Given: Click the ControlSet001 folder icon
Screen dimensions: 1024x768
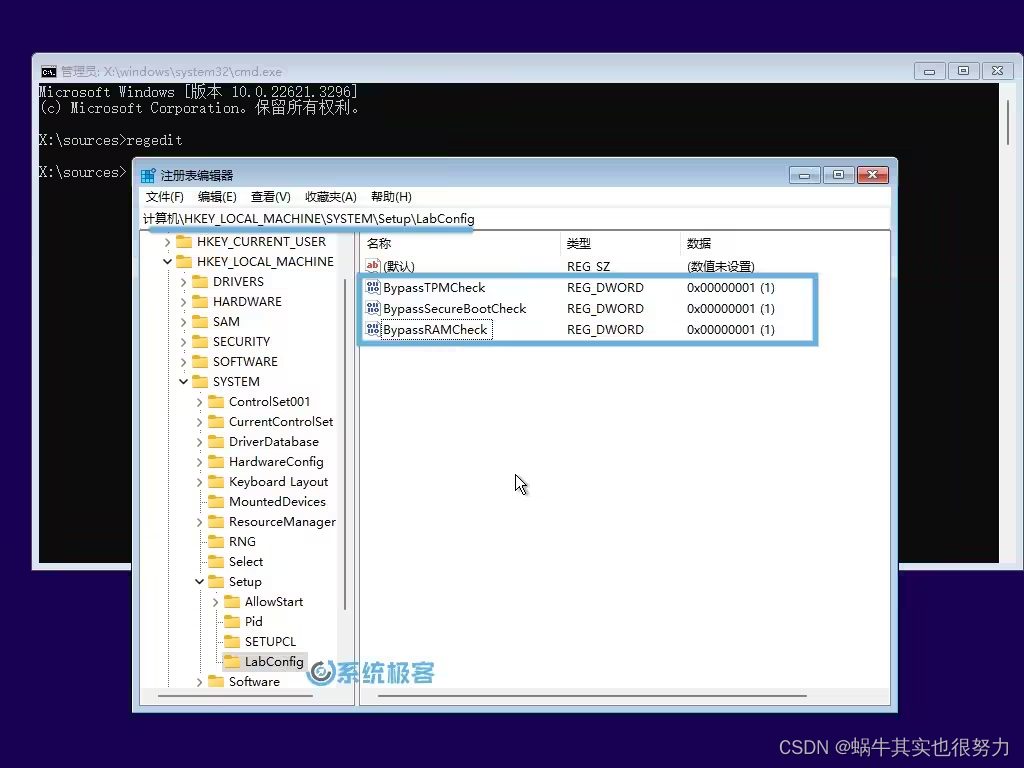Looking at the screenshot, I should (216, 402).
